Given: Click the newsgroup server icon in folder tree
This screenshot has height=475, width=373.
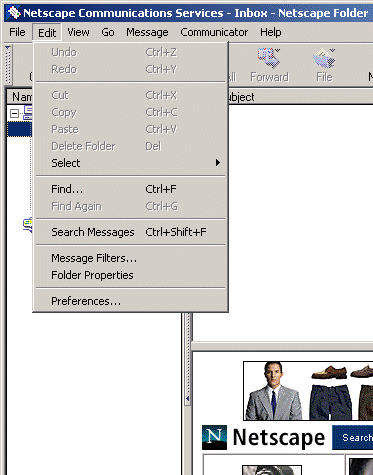Looking at the screenshot, I should [x=28, y=225].
